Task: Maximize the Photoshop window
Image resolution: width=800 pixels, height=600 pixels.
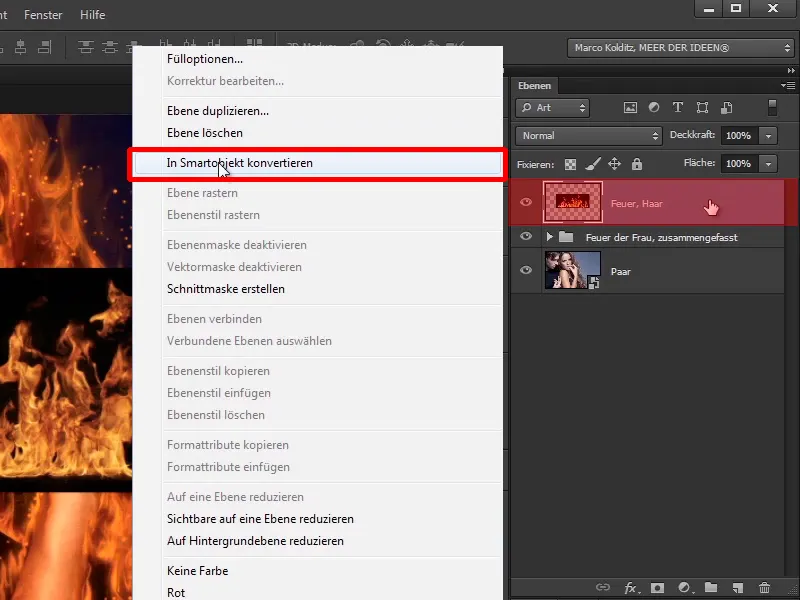Action: [x=736, y=8]
